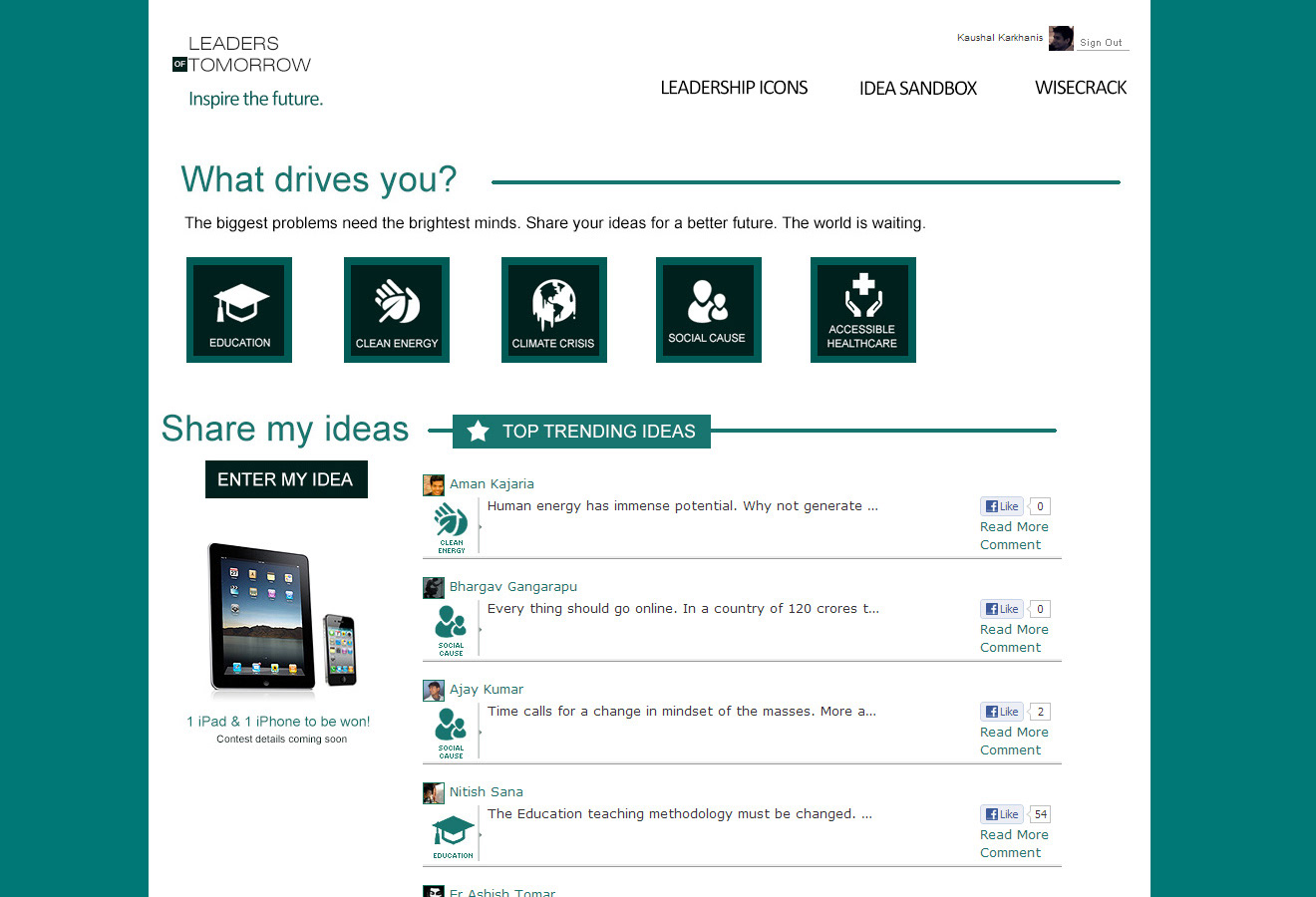The width and height of the screenshot is (1316, 897).
Task: Click the Enter My Idea button
Action: coord(286,479)
